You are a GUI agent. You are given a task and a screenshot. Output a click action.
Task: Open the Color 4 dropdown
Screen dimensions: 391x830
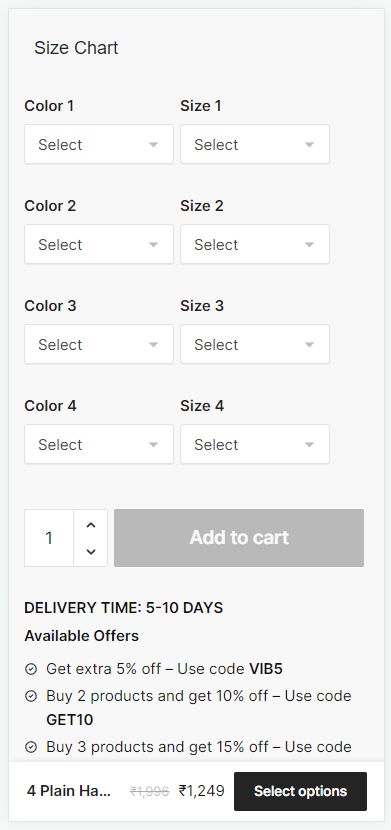pyautogui.click(x=99, y=444)
